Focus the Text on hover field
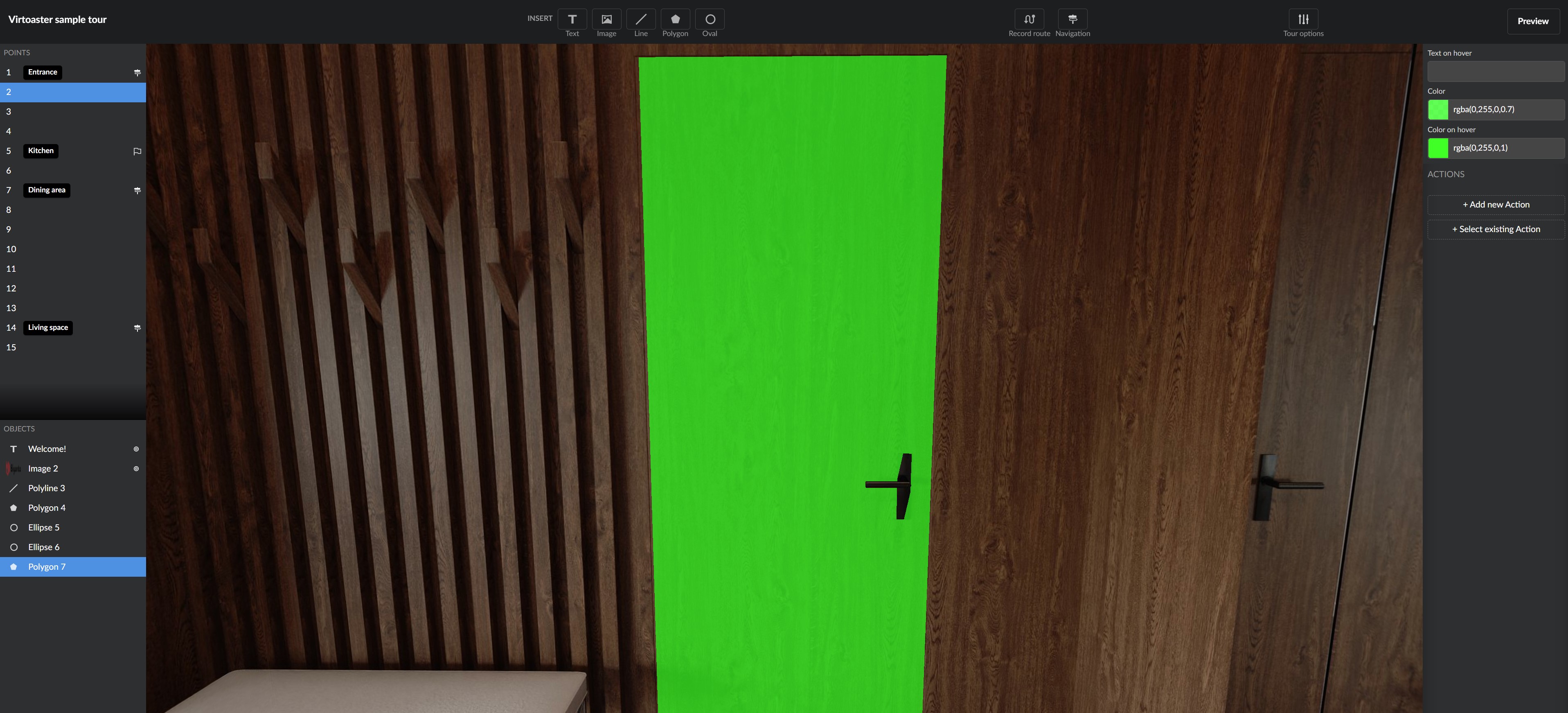 coord(1496,71)
